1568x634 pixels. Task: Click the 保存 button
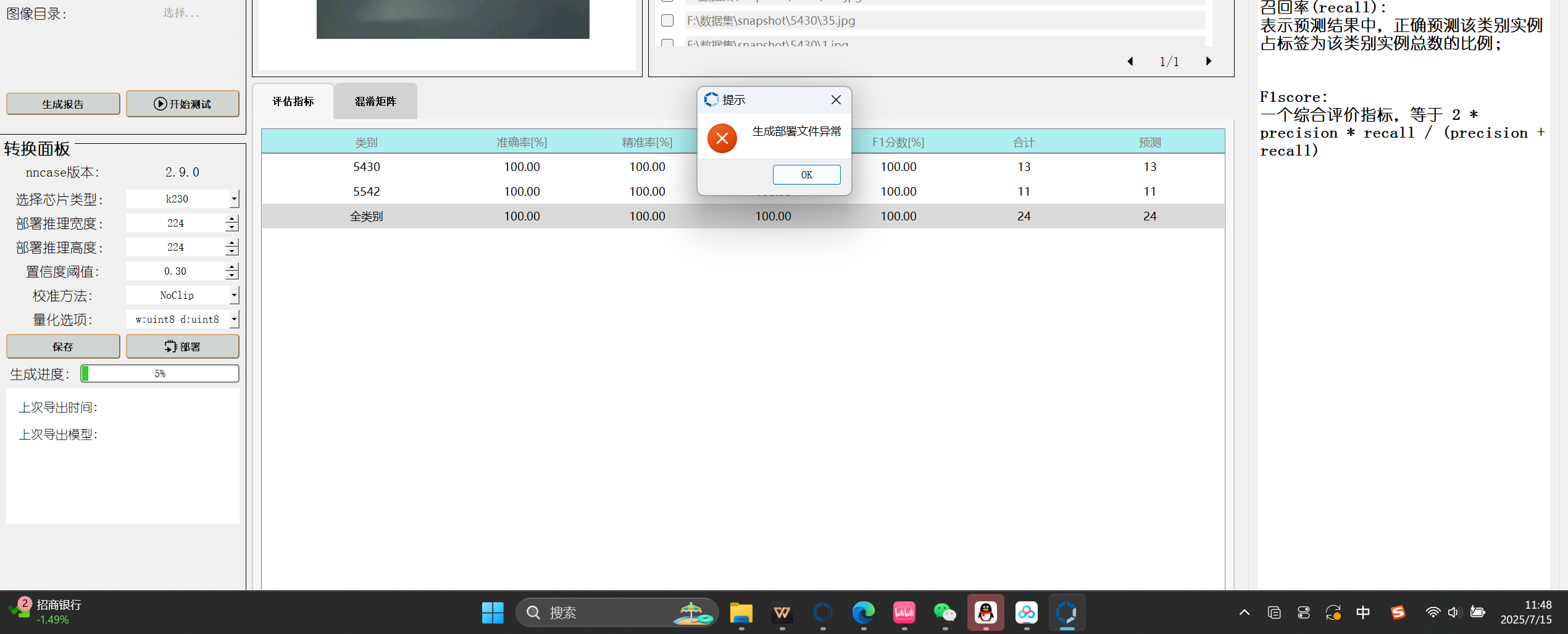coord(63,346)
